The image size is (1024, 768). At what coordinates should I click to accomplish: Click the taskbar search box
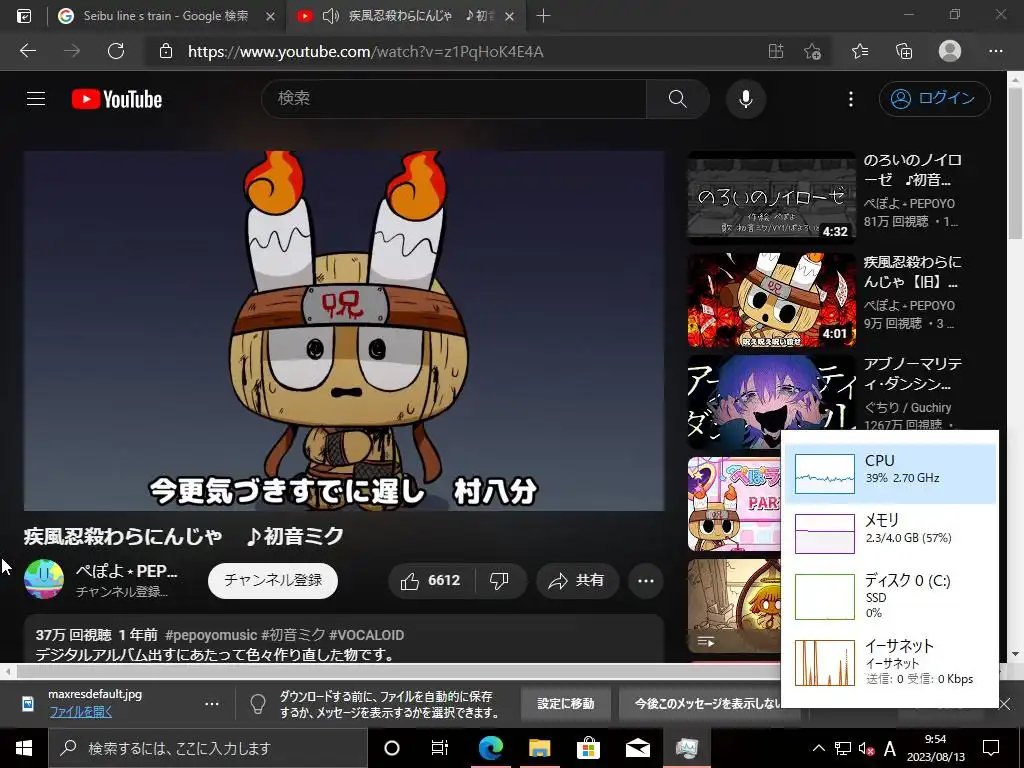coord(208,748)
